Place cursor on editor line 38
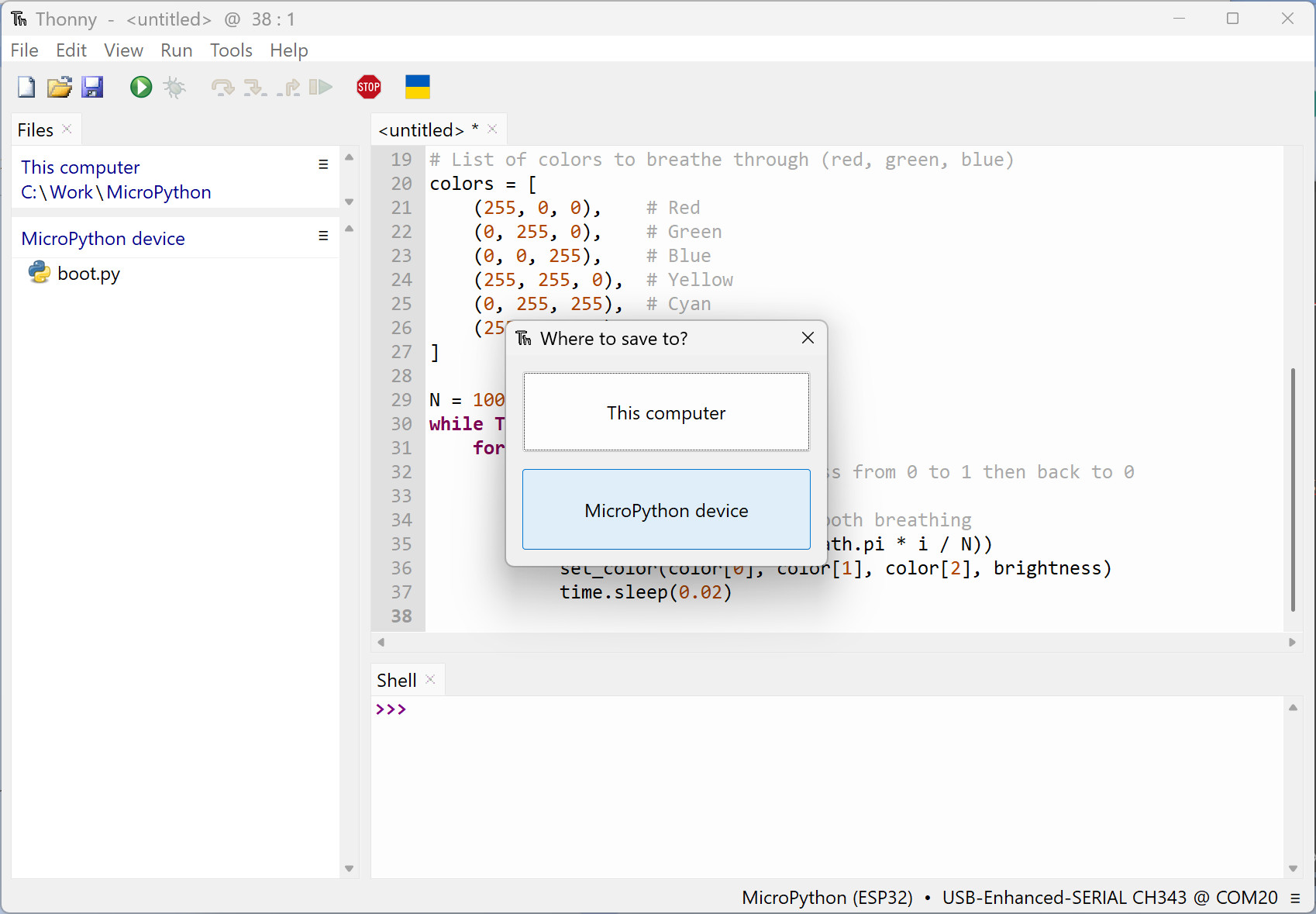1316x914 pixels. point(853,616)
